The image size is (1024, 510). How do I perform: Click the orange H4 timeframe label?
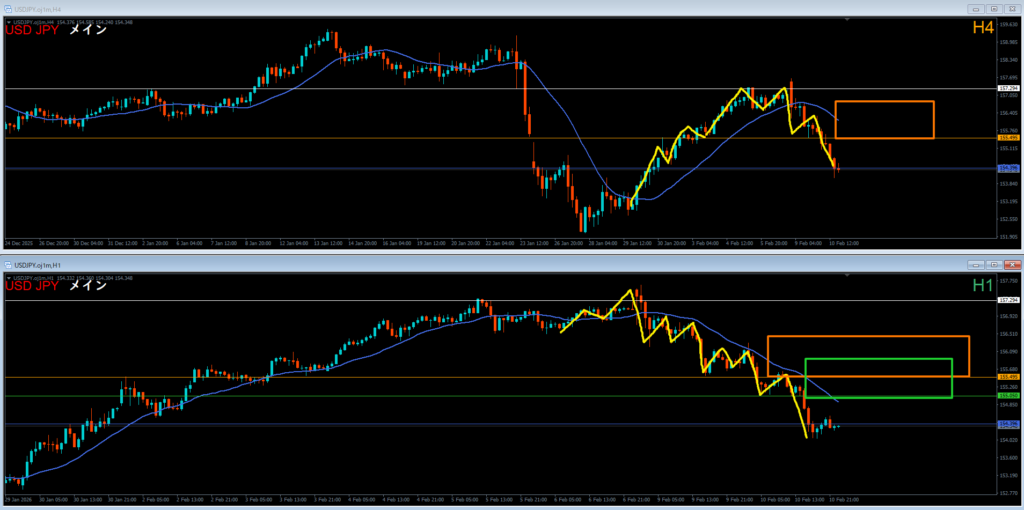tap(983, 28)
